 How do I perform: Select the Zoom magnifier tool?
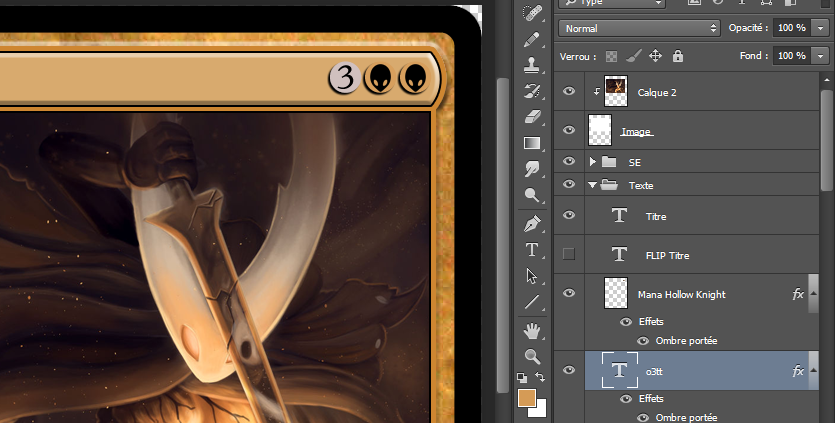point(532,356)
